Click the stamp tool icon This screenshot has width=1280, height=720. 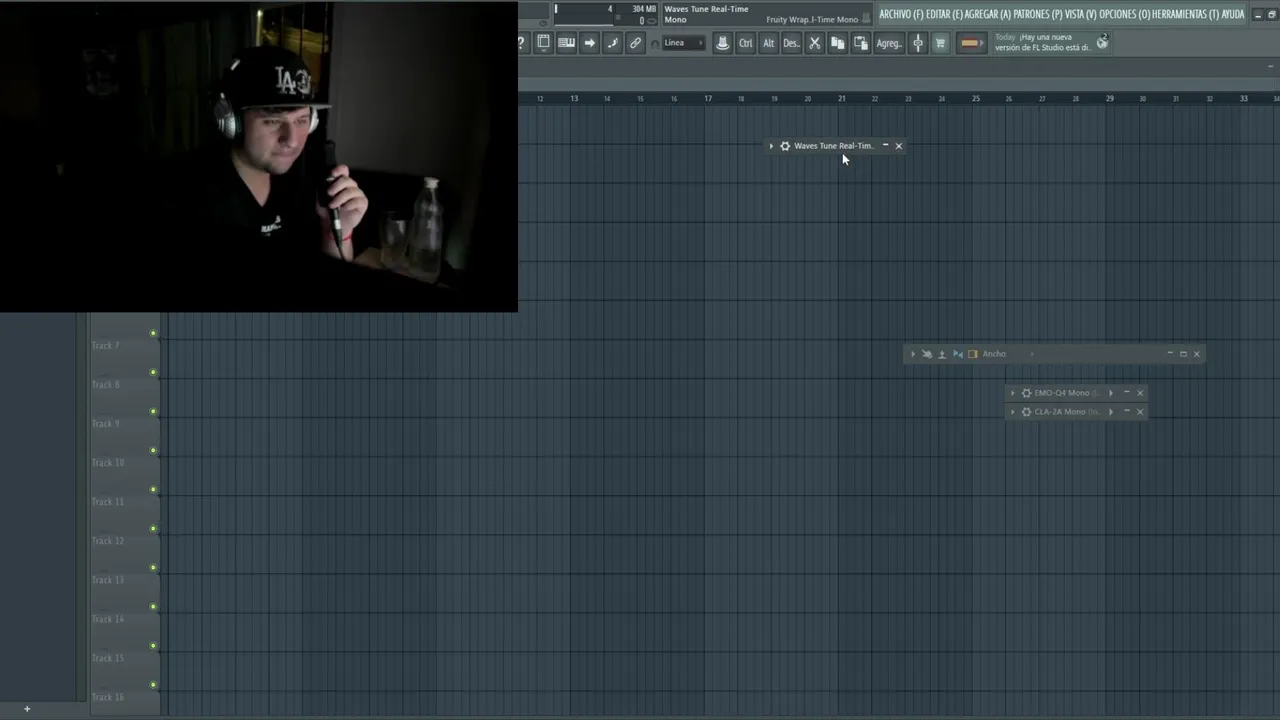click(x=722, y=43)
